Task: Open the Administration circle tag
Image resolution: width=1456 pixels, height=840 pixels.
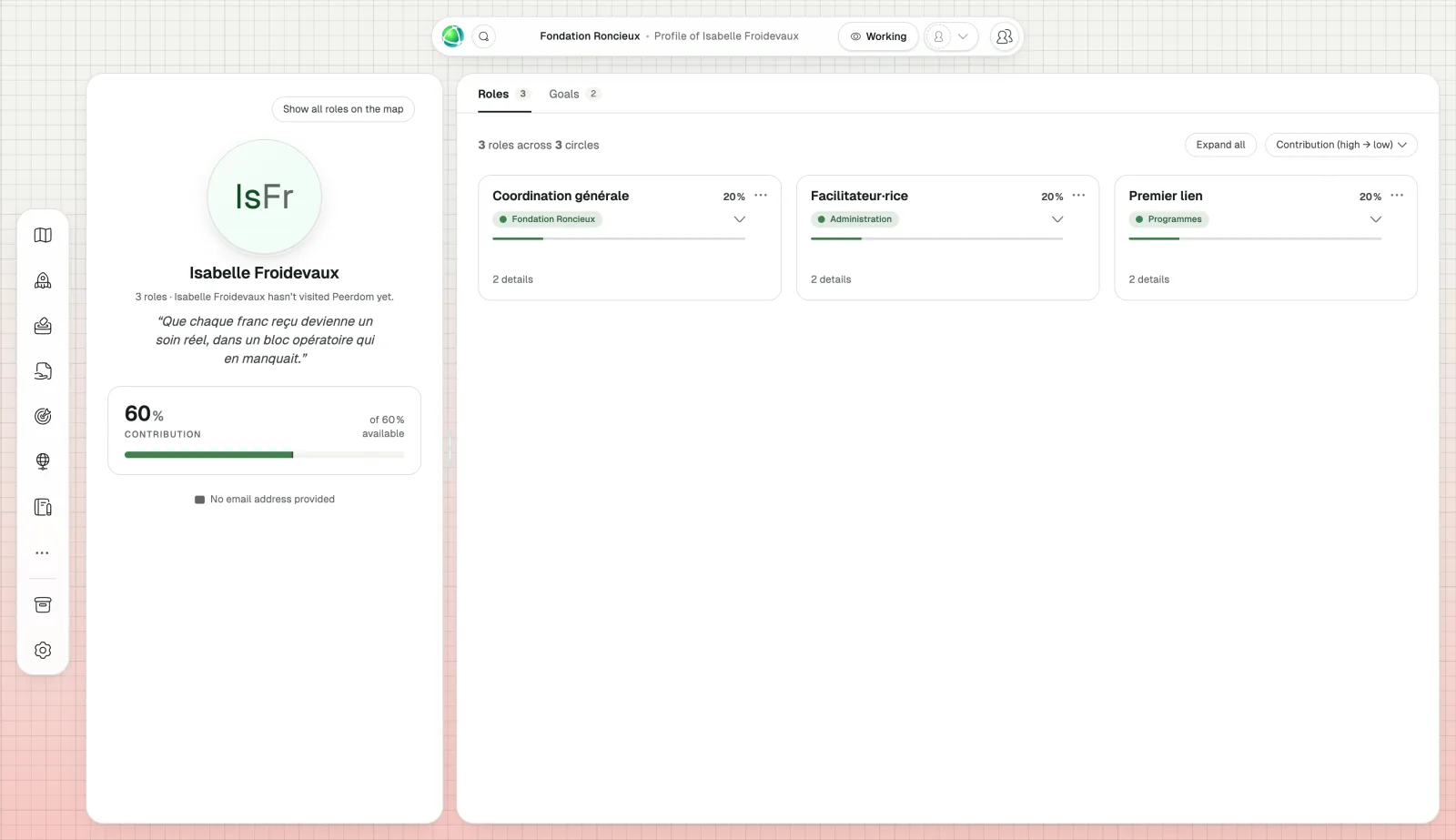Action: pos(854,219)
